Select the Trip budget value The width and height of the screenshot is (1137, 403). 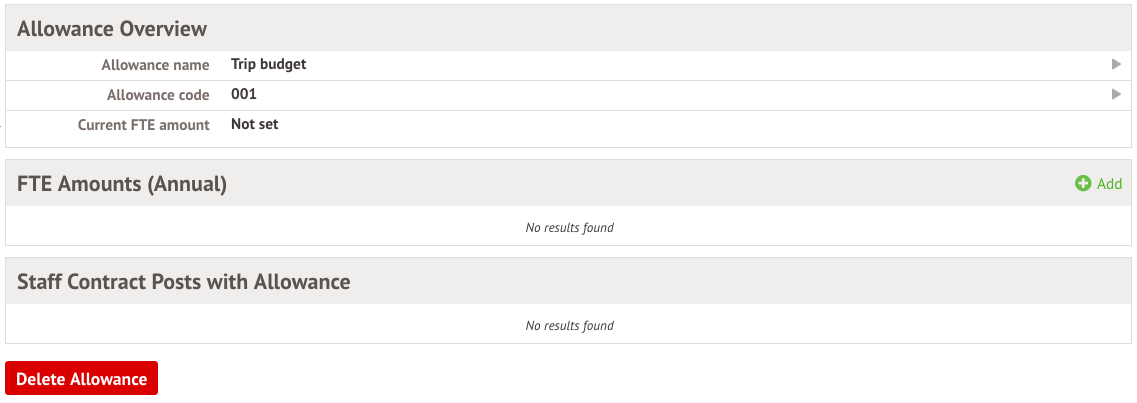click(268, 65)
